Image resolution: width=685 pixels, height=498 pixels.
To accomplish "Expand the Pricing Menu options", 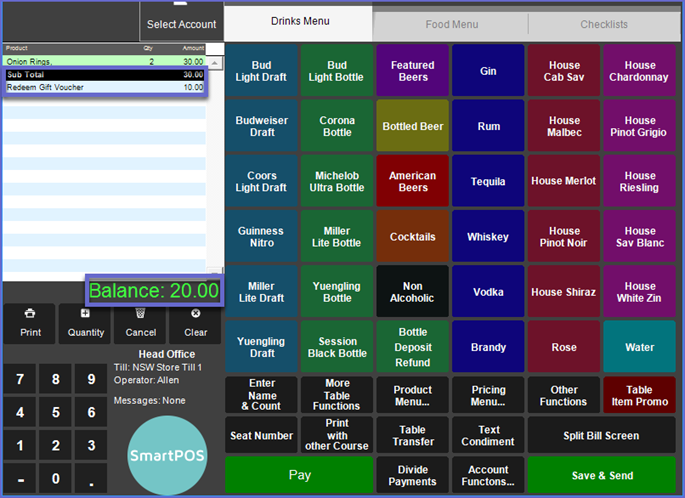I will (x=488, y=396).
